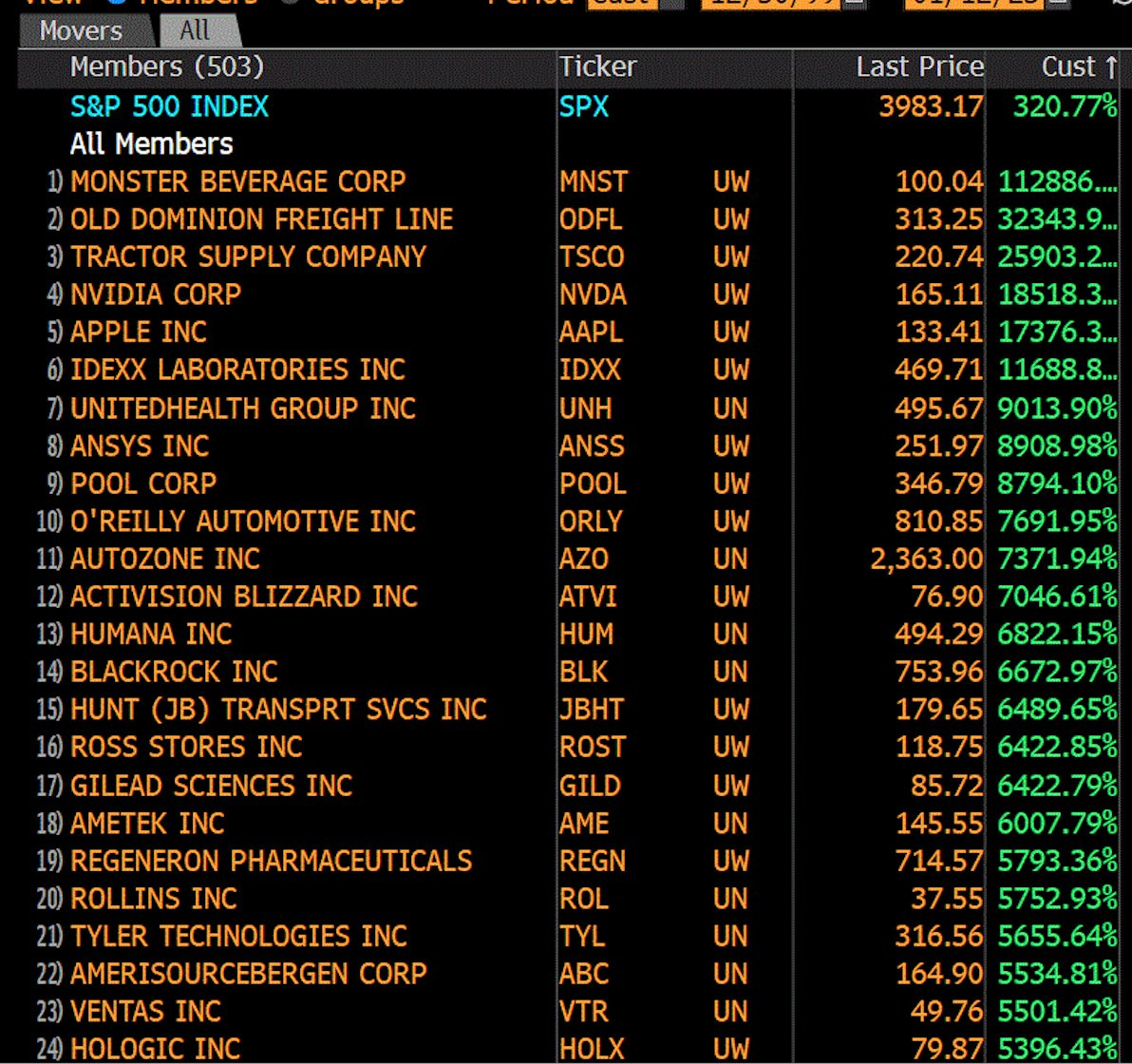
Task: Open the S&P 500 INDEX row
Action: point(170,107)
